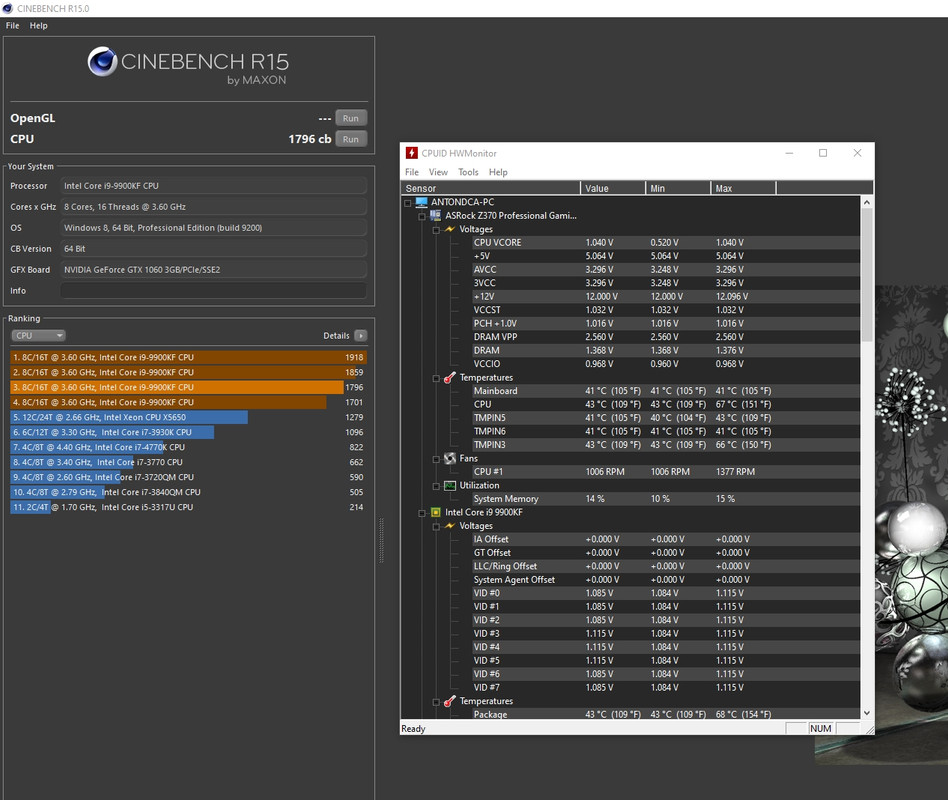Select the CPU #1 fan row

click(665, 472)
